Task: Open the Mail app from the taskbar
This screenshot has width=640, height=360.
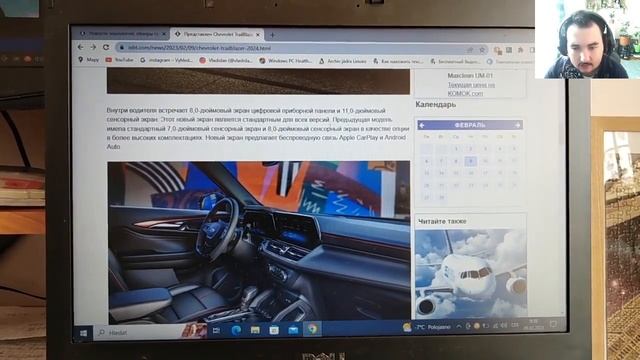Action: [293, 329]
